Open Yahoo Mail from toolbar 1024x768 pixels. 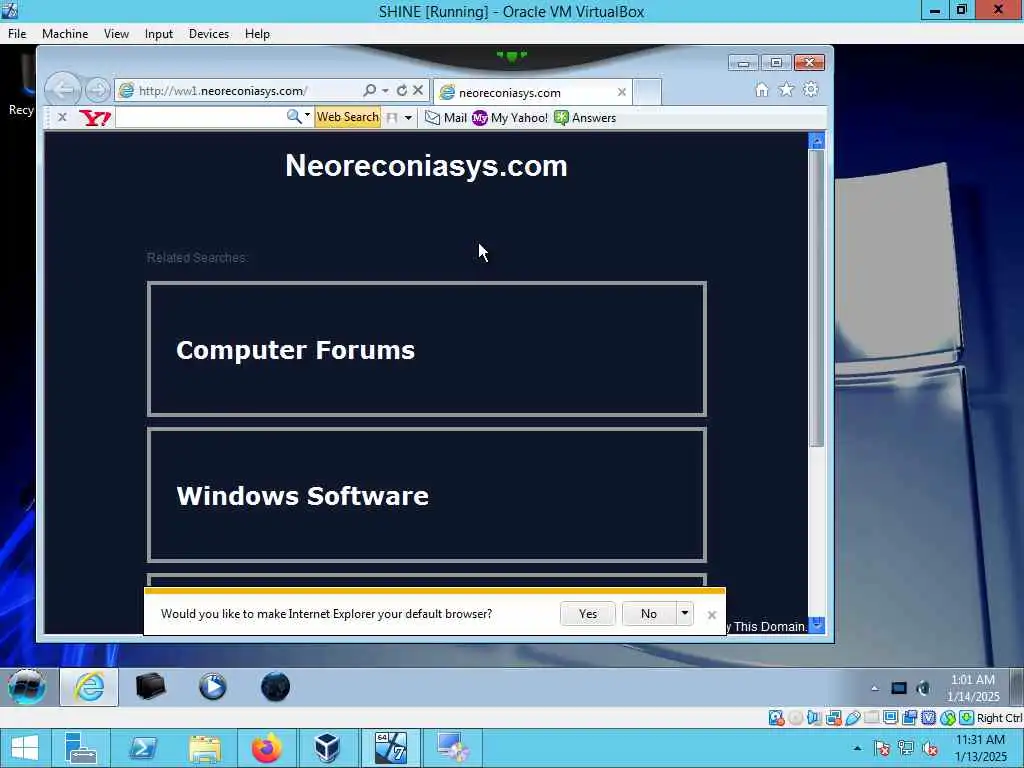coord(446,118)
